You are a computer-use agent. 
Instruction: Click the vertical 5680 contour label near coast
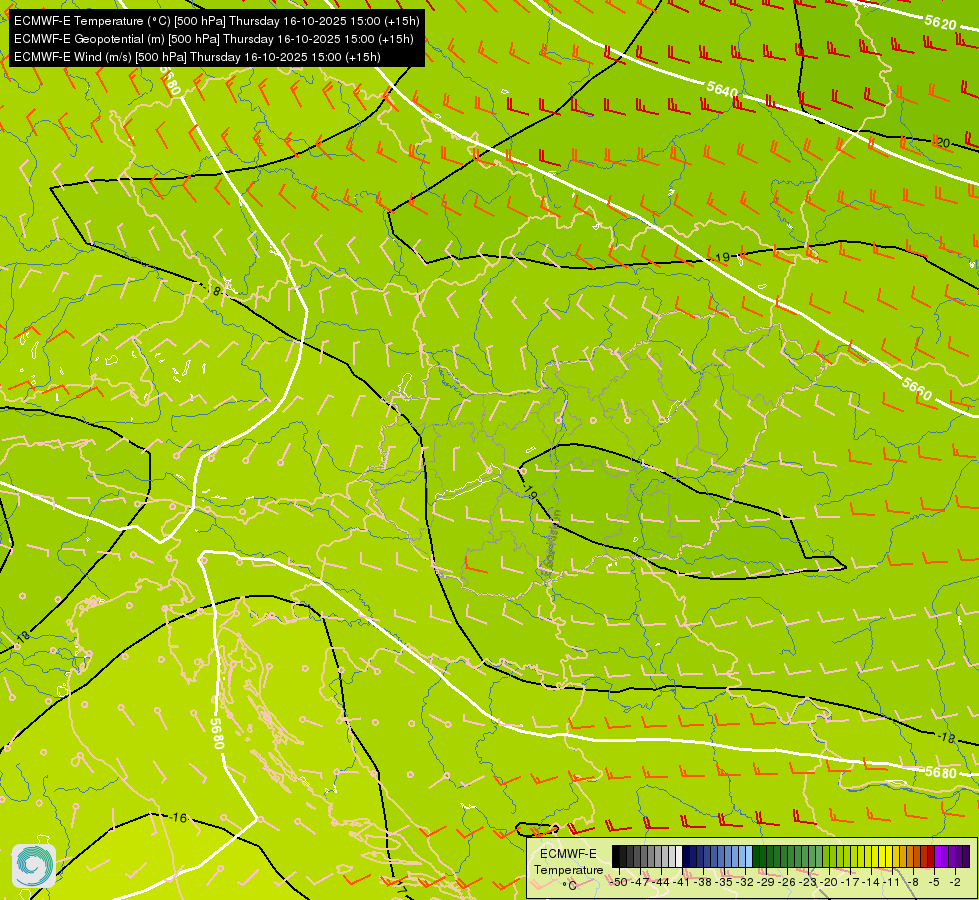pyautogui.click(x=217, y=733)
